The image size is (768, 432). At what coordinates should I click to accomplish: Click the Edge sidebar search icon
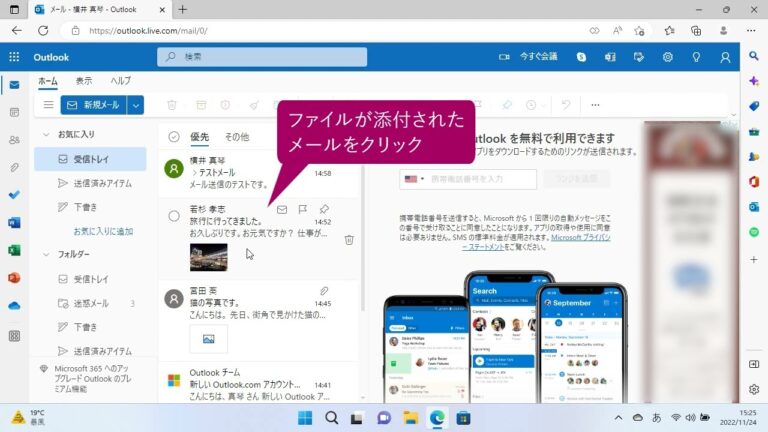(754, 56)
